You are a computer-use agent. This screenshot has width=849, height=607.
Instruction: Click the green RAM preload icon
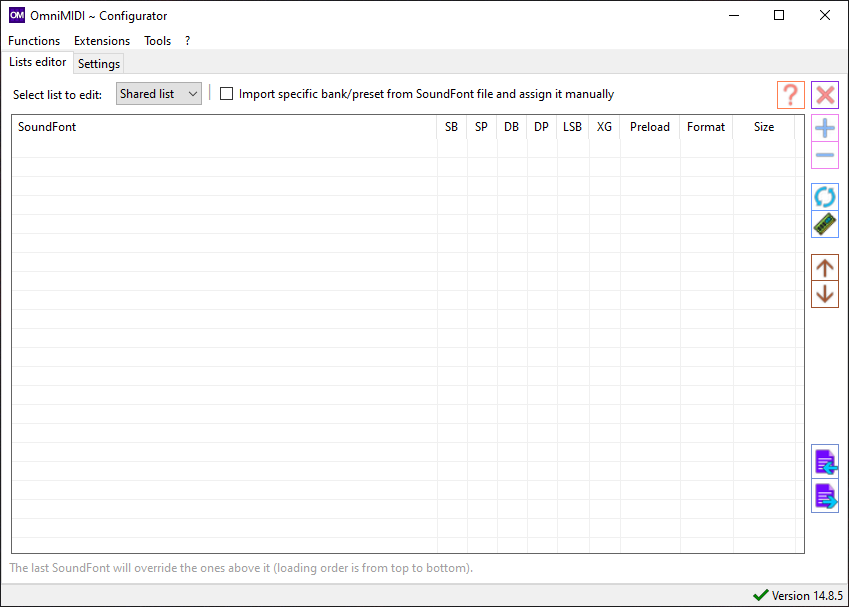[825, 224]
